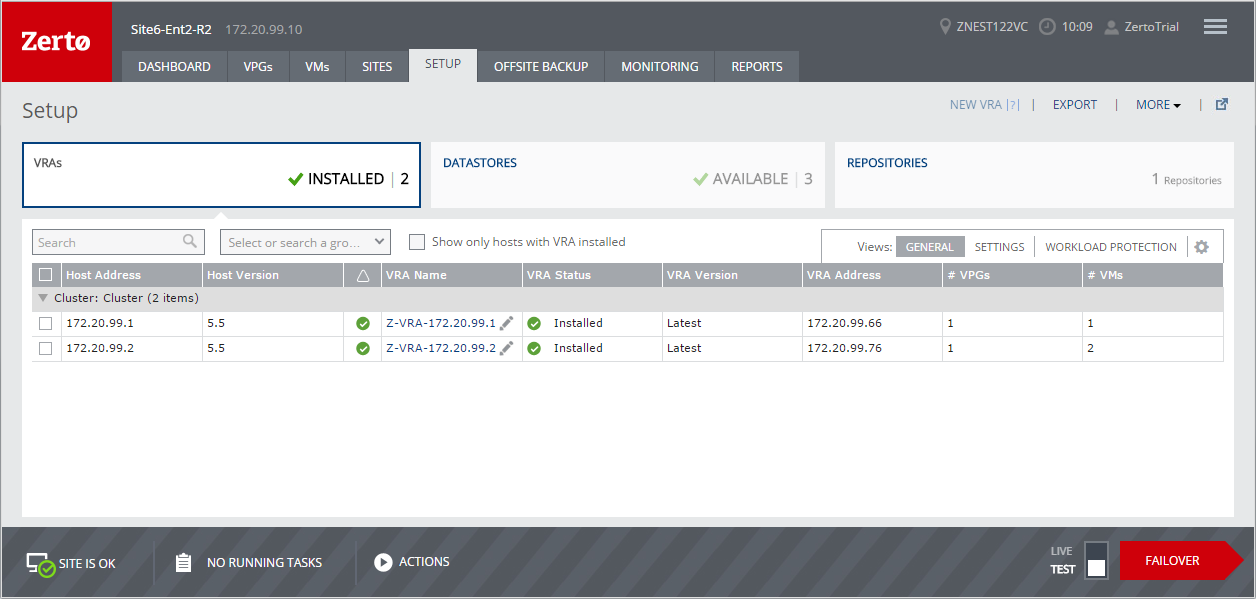The image size is (1256, 599).
Task: Switch to WORKLOAD PROTECTION view
Action: (x=1111, y=247)
